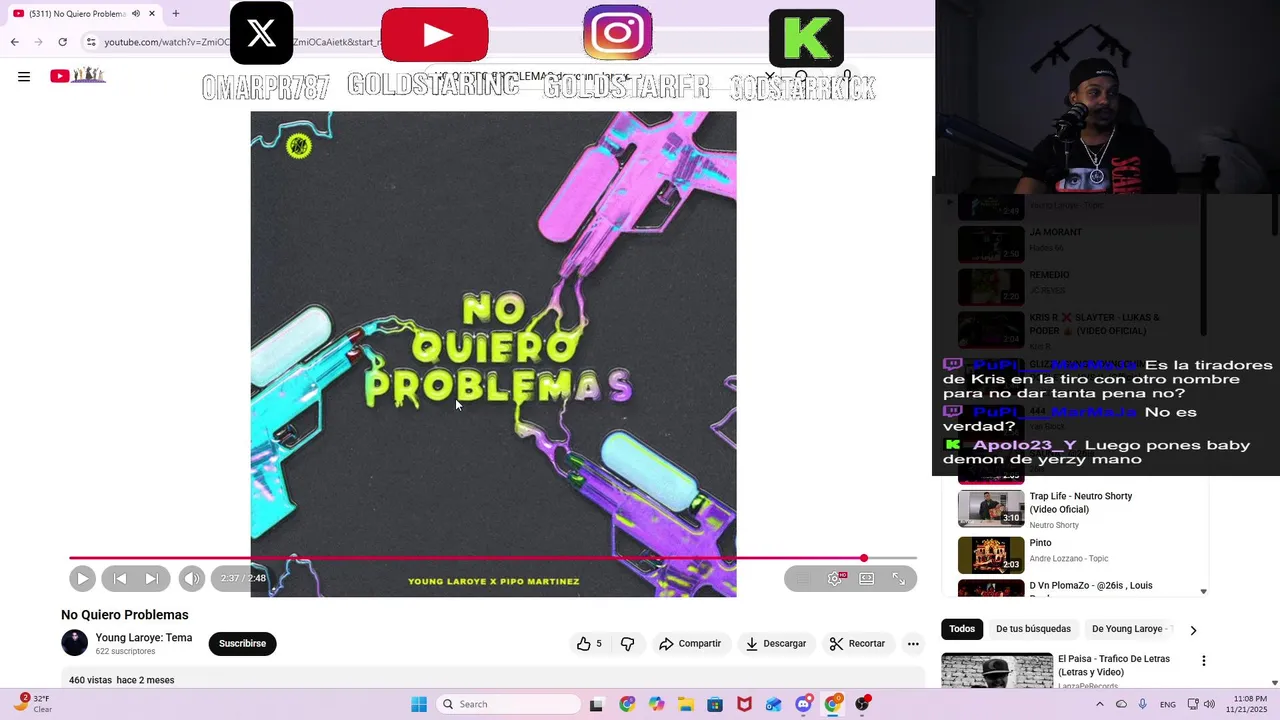Select De tus búsquedas filter chip

click(1033, 629)
